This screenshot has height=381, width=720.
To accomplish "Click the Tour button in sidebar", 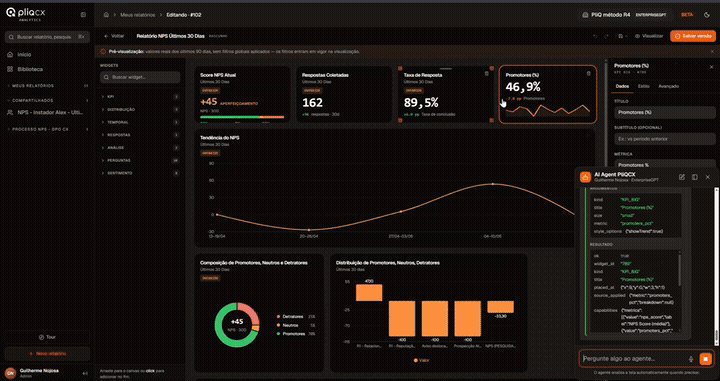I will coord(47,337).
